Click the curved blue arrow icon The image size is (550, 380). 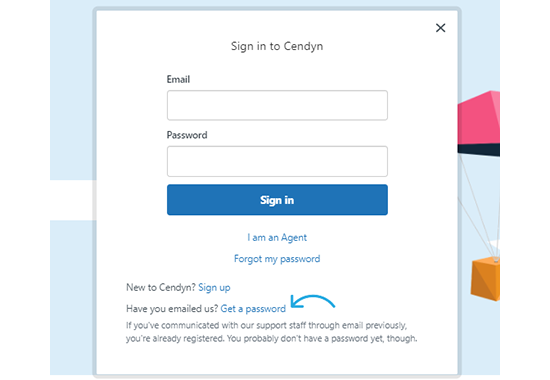313,302
